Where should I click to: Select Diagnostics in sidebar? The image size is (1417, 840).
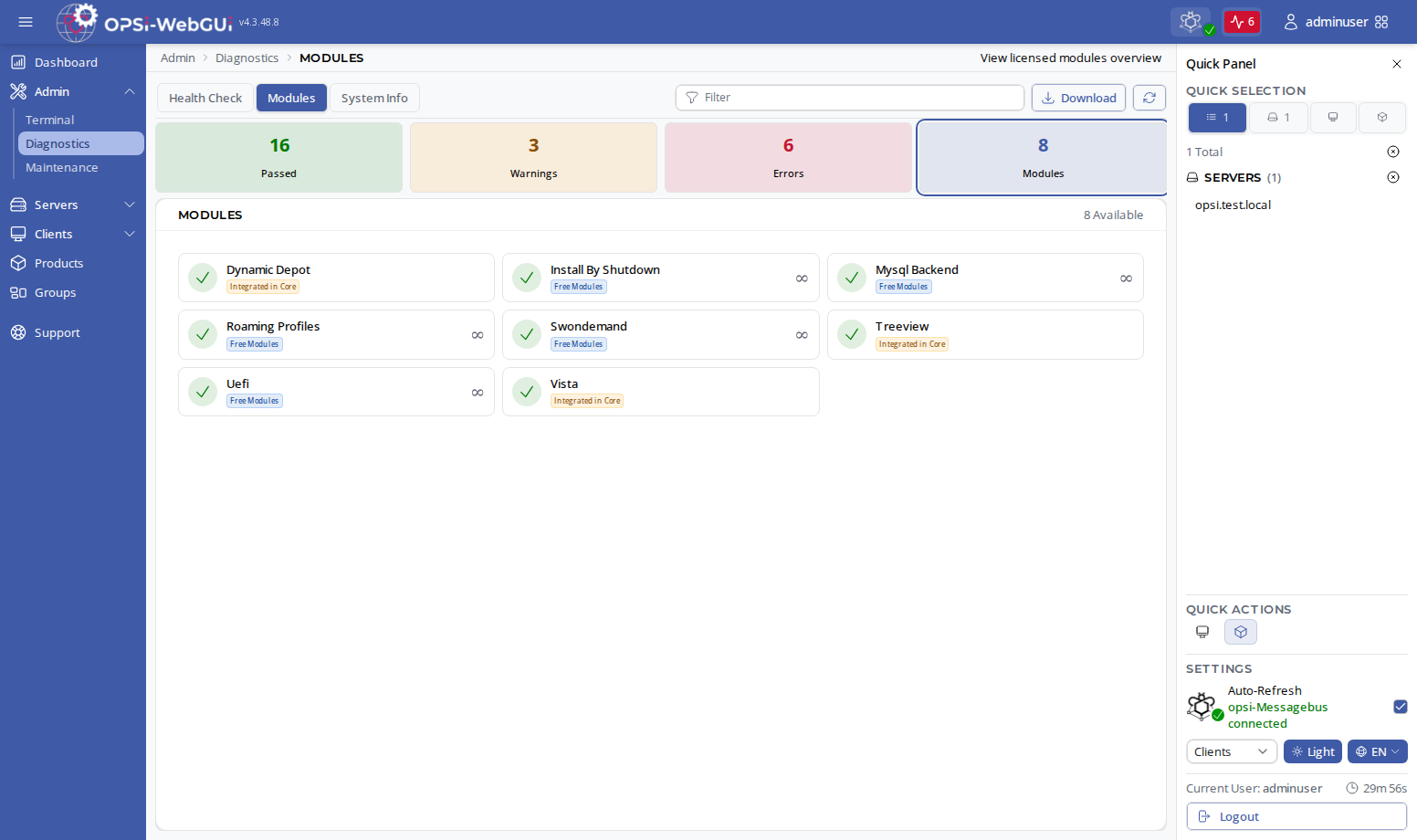[80, 143]
